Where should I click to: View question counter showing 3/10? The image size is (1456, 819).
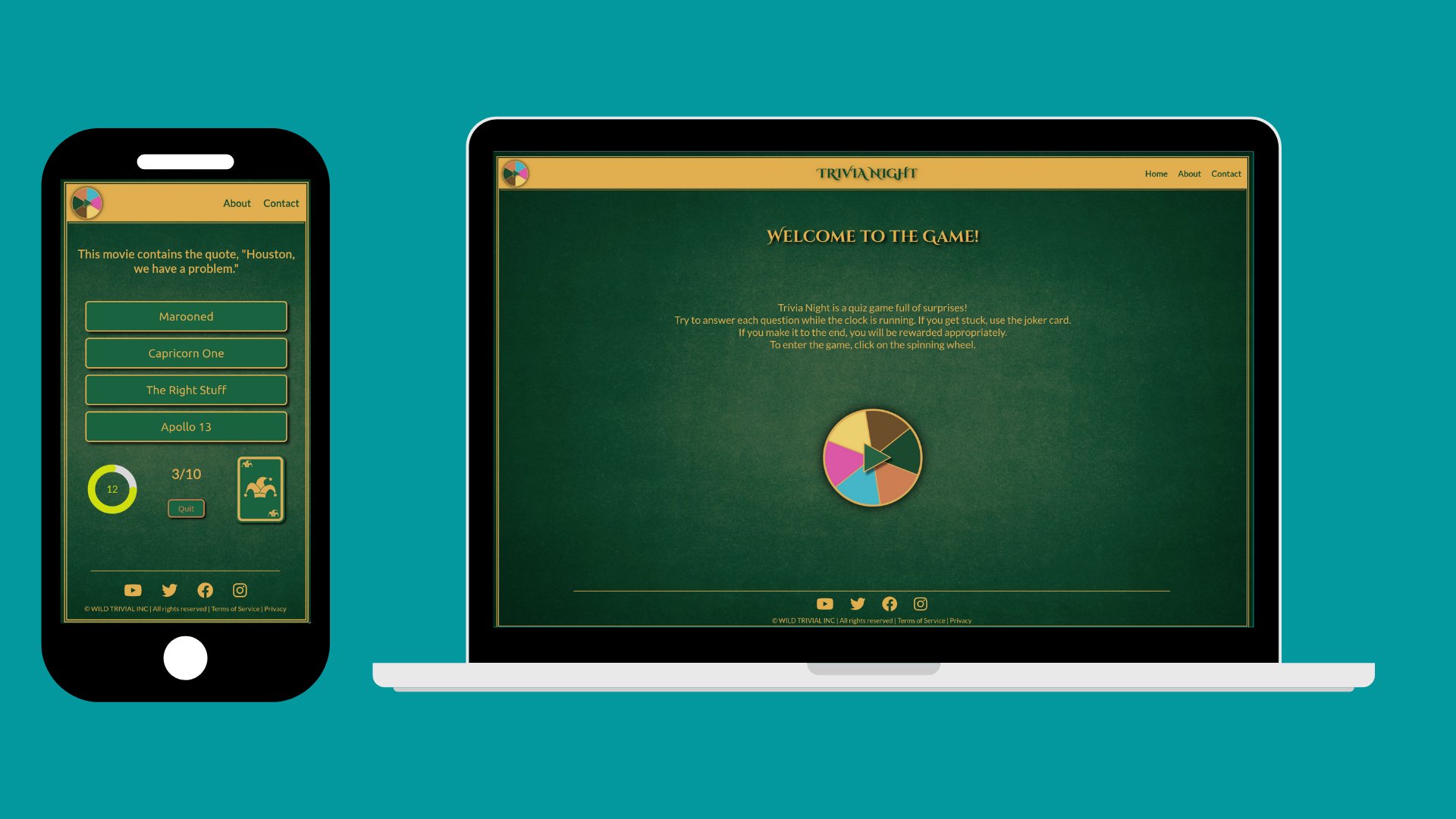tap(184, 473)
